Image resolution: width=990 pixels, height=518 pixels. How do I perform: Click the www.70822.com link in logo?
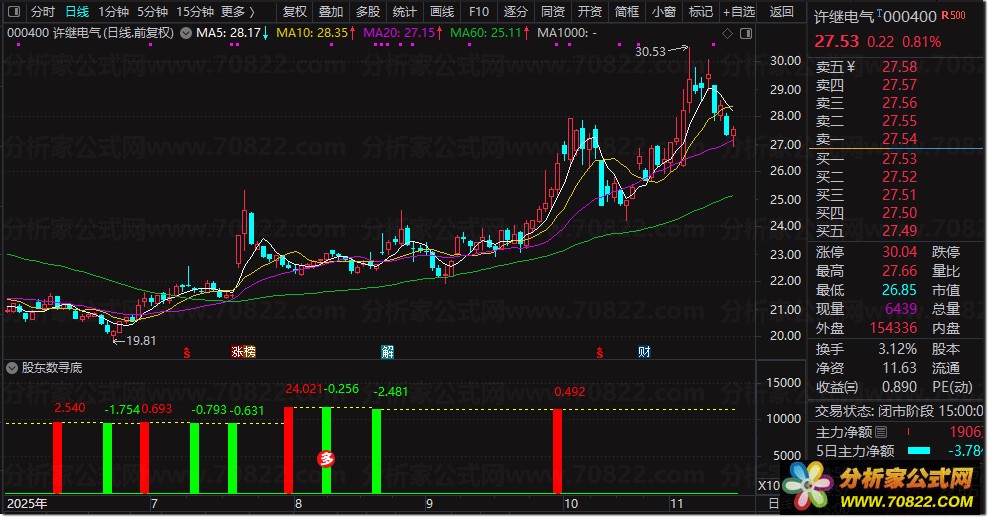coord(906,502)
